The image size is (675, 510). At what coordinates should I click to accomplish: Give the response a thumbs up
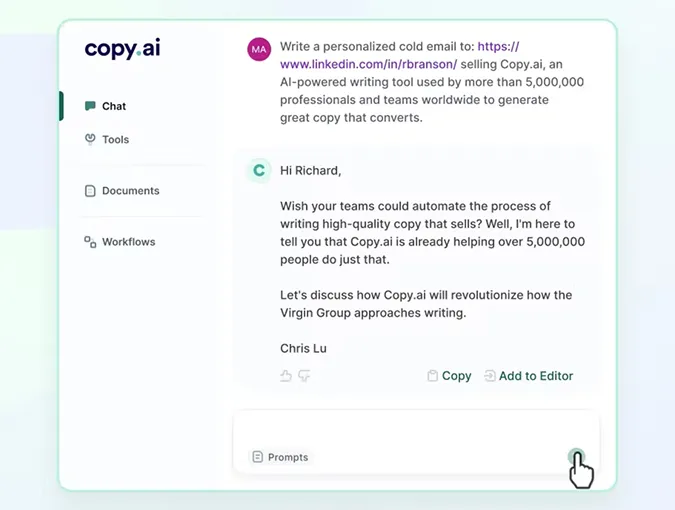(x=286, y=376)
